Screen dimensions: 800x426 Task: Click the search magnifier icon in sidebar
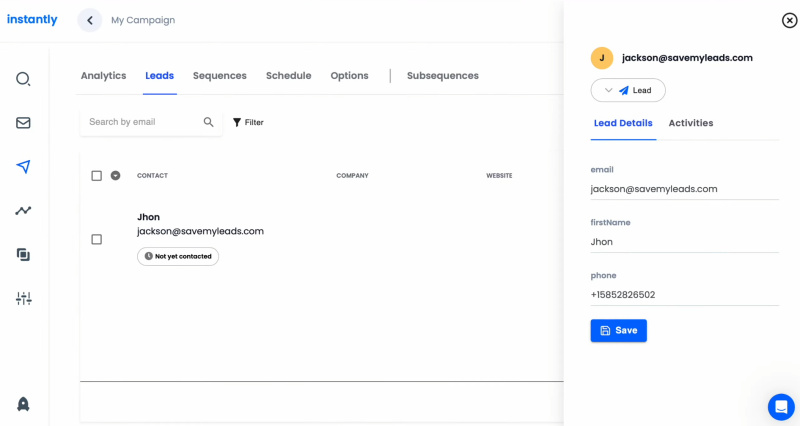[x=23, y=79]
